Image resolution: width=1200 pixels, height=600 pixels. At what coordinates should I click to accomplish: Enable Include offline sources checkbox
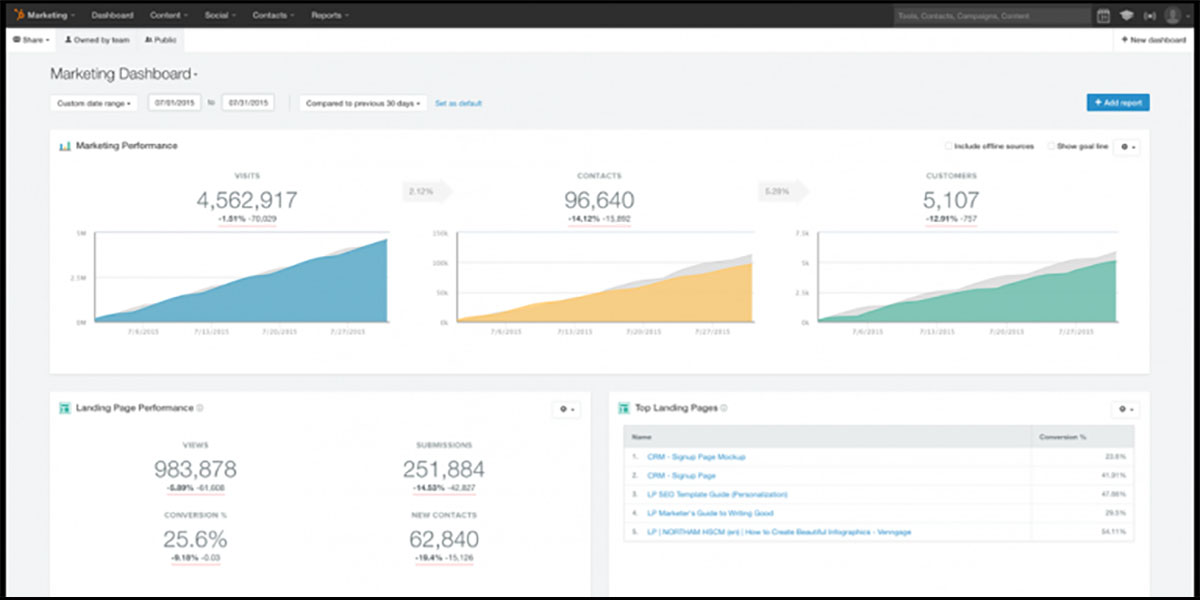coord(948,146)
